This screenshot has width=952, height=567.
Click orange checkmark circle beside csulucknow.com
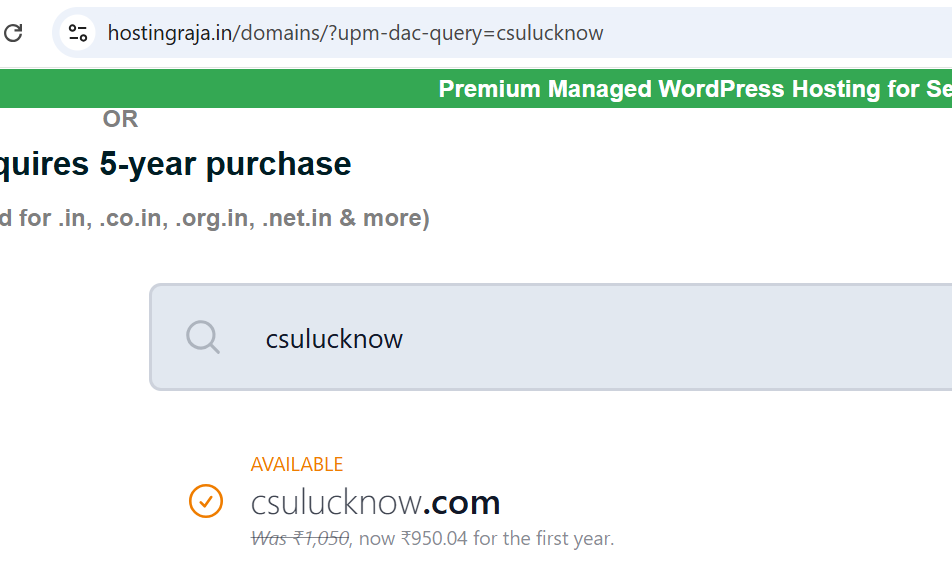tap(206, 500)
